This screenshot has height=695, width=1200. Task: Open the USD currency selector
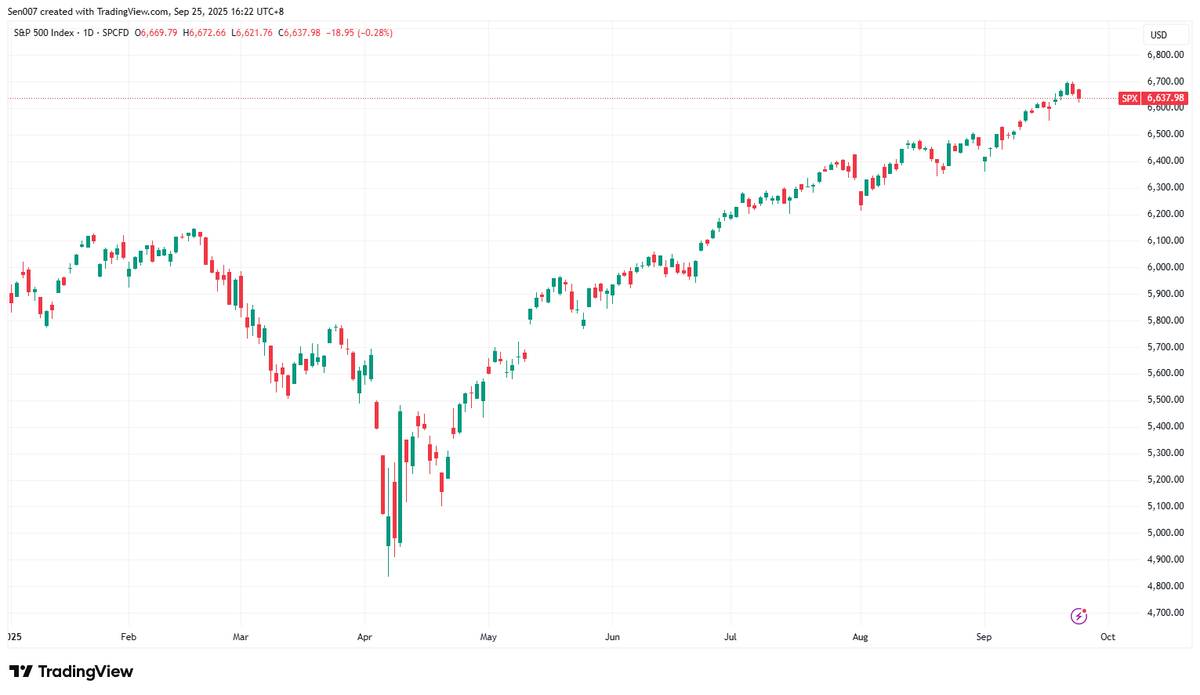[1158, 35]
